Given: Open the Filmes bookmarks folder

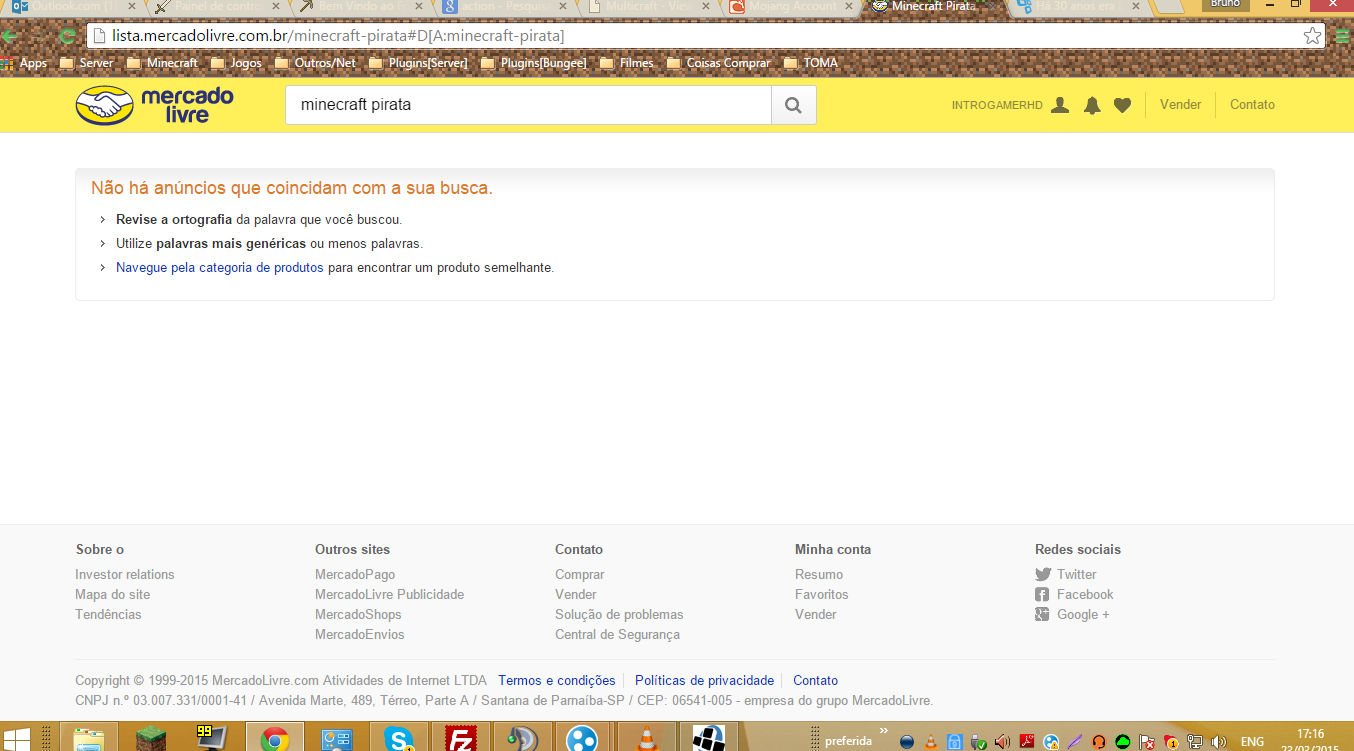Looking at the screenshot, I should (627, 63).
